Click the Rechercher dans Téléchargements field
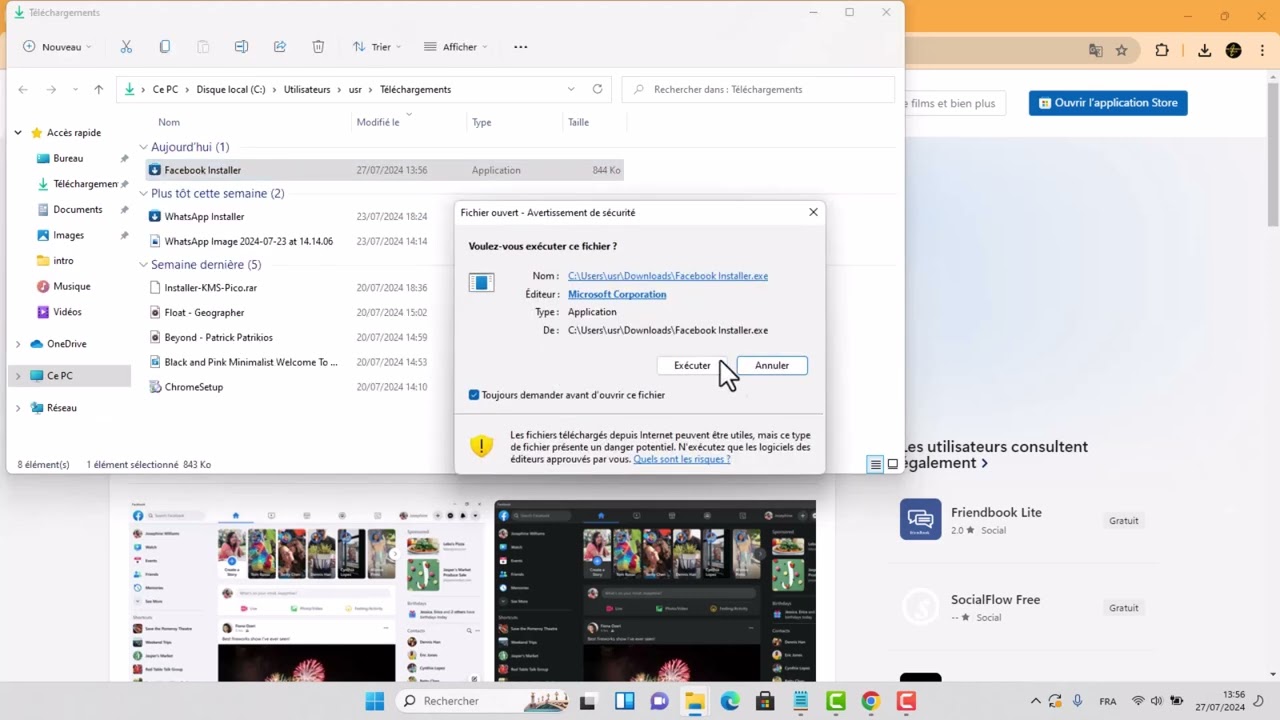This screenshot has width=1280, height=720. 758,89
